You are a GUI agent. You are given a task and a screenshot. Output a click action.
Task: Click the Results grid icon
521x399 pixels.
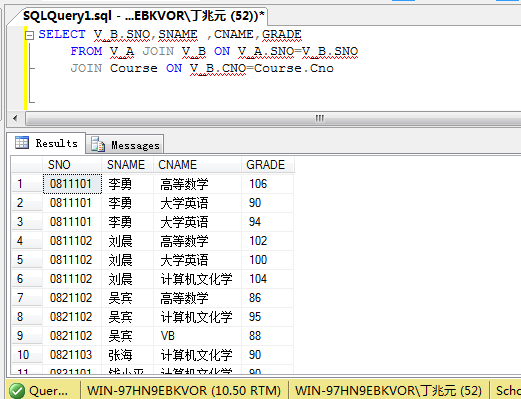tap(22, 143)
